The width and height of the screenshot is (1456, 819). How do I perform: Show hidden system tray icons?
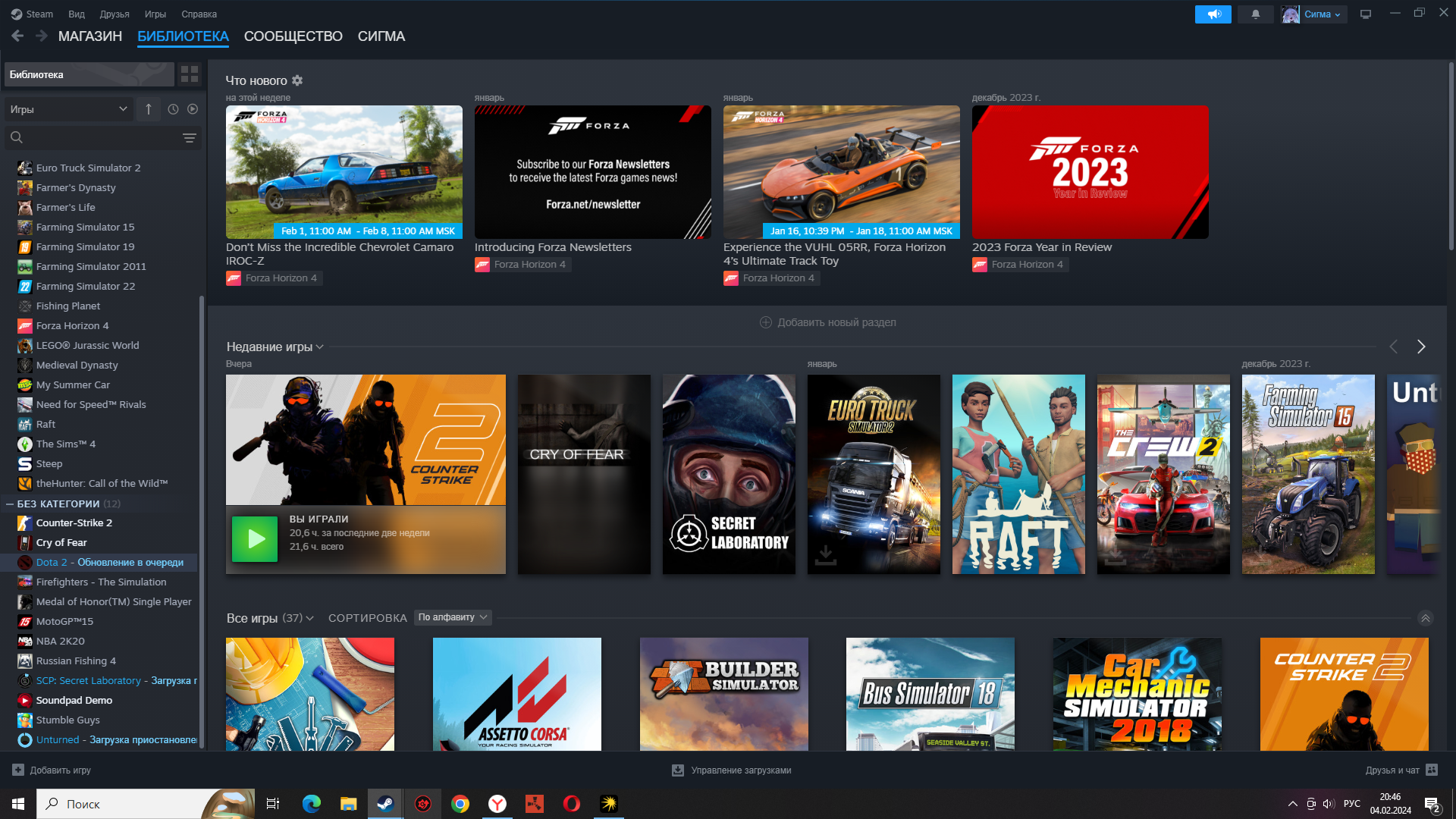(1292, 804)
